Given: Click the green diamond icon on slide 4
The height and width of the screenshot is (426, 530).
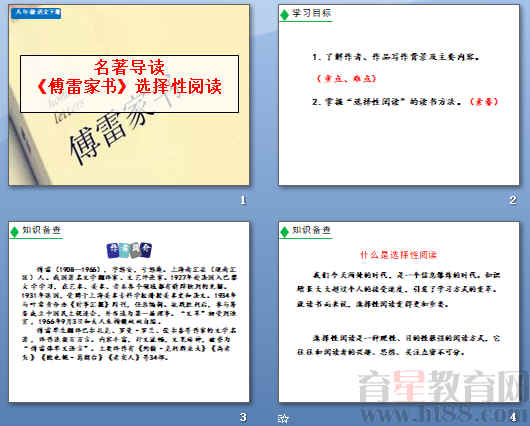Looking at the screenshot, I should (x=285, y=232).
